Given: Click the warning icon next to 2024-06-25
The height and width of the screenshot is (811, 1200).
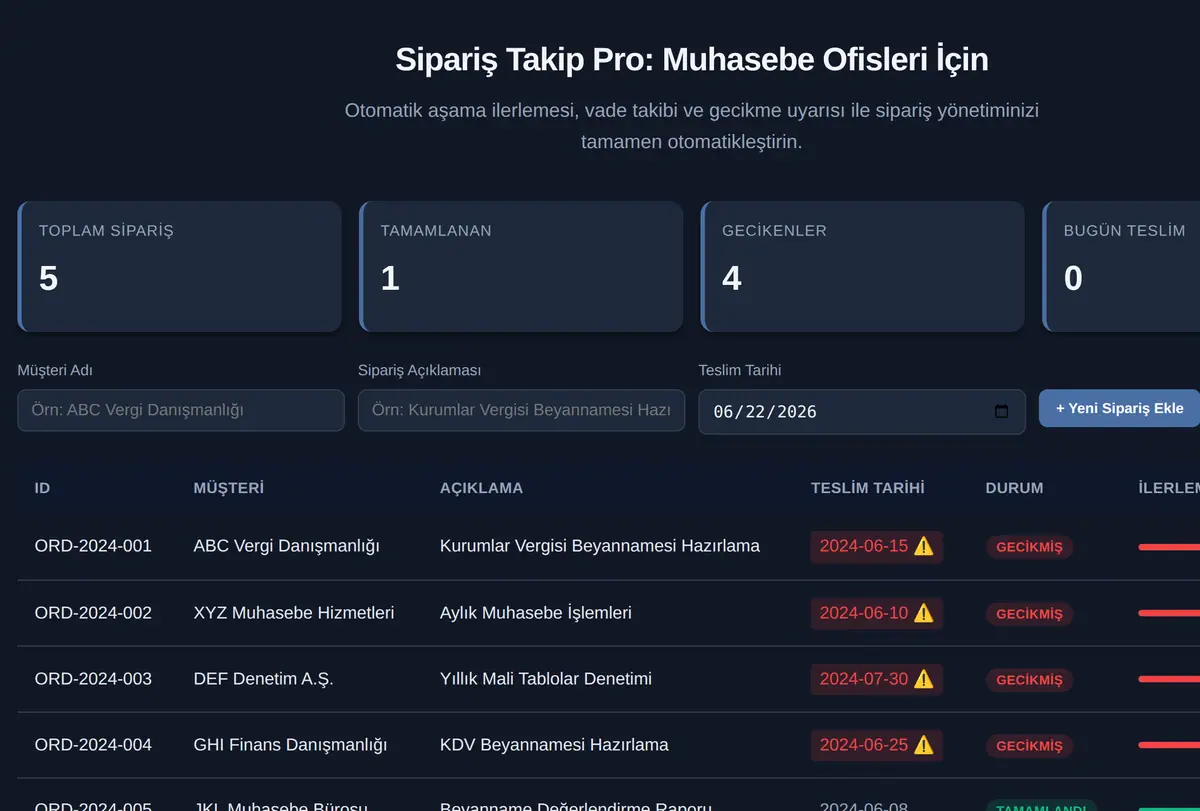Looking at the screenshot, I should [x=924, y=744].
